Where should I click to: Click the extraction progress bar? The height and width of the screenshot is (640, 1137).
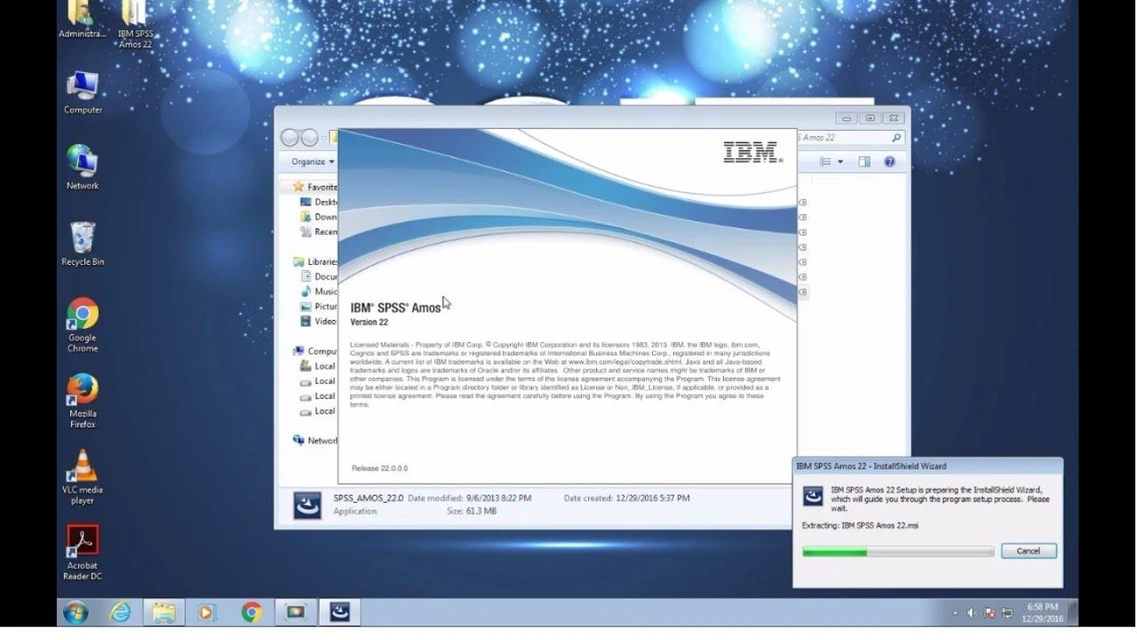[x=898, y=552]
